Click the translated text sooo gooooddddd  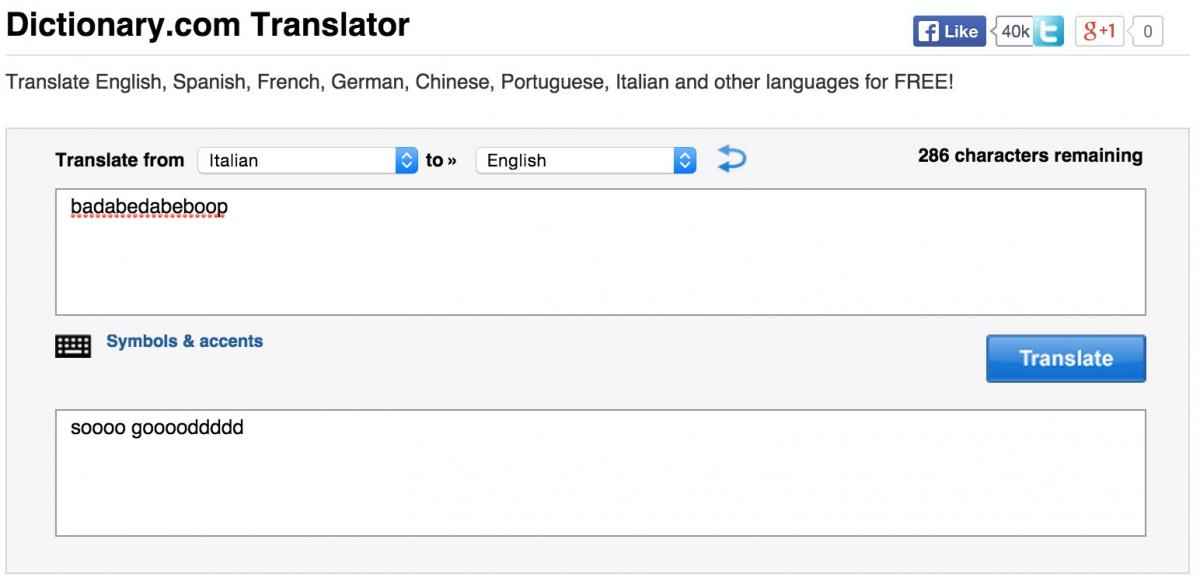[x=157, y=429]
